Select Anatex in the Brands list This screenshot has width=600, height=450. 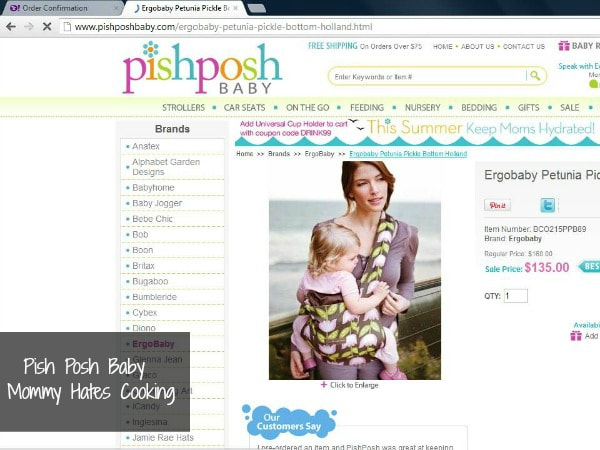tap(146, 146)
